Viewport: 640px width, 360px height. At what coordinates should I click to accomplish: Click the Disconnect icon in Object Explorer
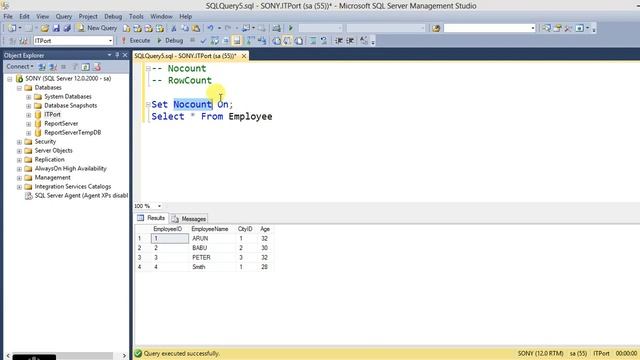[x=53, y=67]
